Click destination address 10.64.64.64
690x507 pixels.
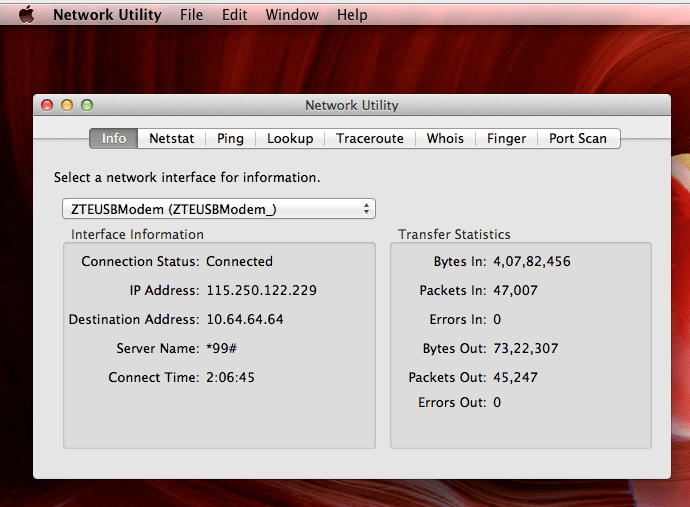click(245, 320)
